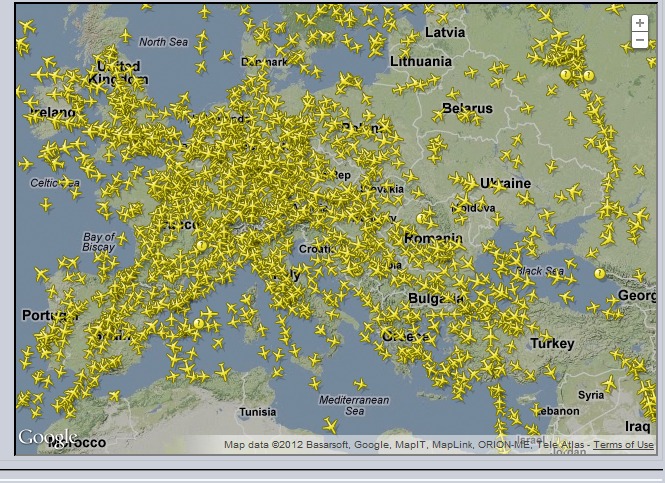Screen dimensions: 665x483
Task: Select right yellow marker in Russia pair
Action: pos(589,75)
